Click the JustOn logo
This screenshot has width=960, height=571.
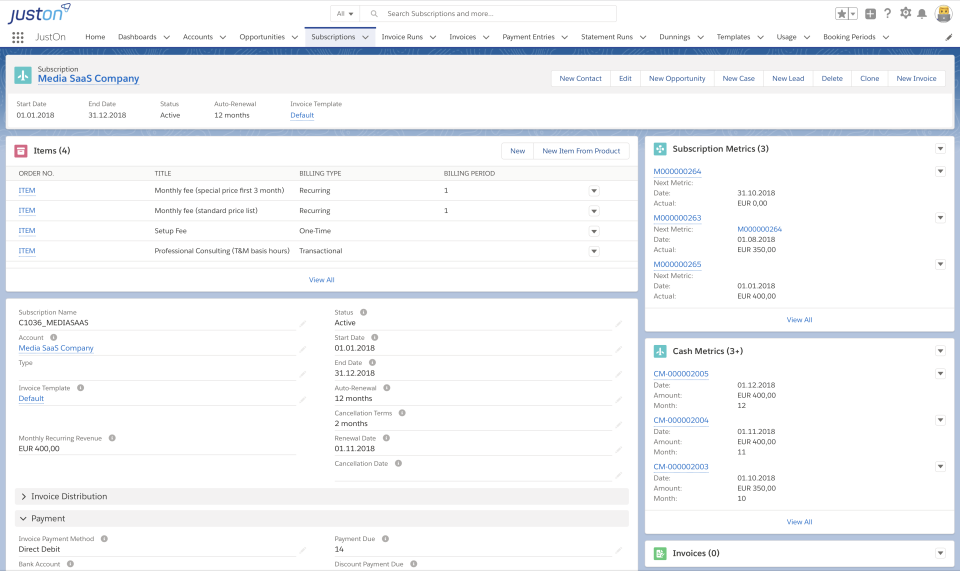pos(39,13)
